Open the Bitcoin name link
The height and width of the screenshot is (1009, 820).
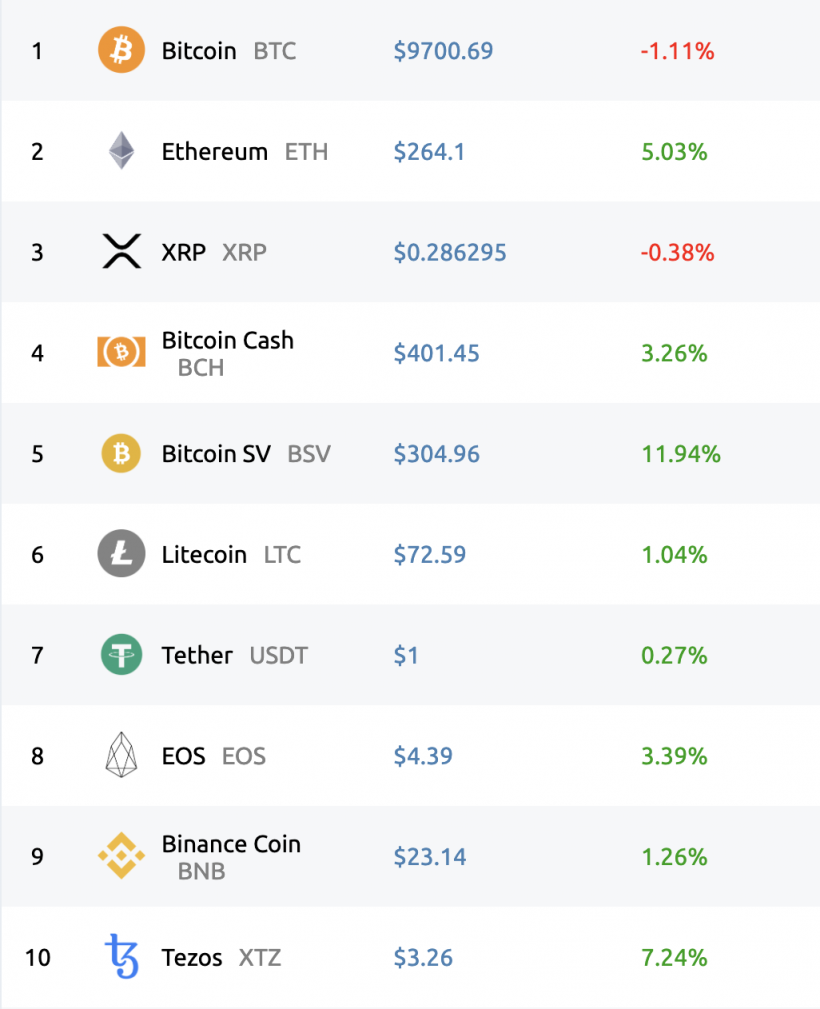[x=199, y=51]
